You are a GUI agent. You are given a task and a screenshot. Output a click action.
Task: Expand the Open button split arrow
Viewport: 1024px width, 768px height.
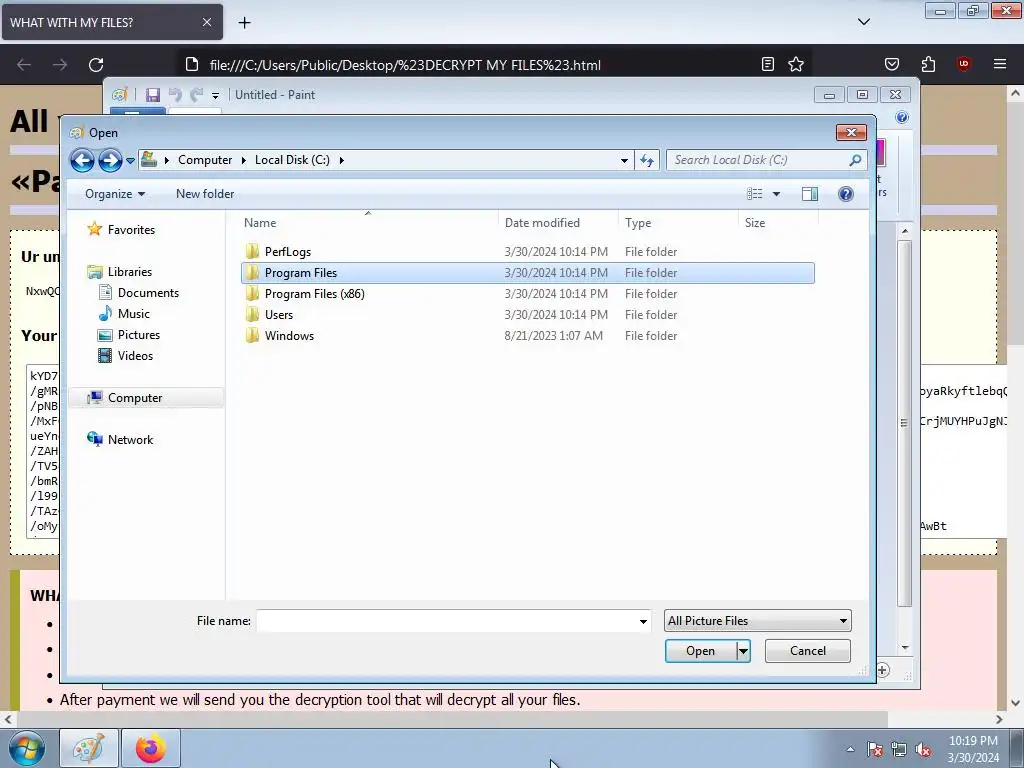click(743, 650)
